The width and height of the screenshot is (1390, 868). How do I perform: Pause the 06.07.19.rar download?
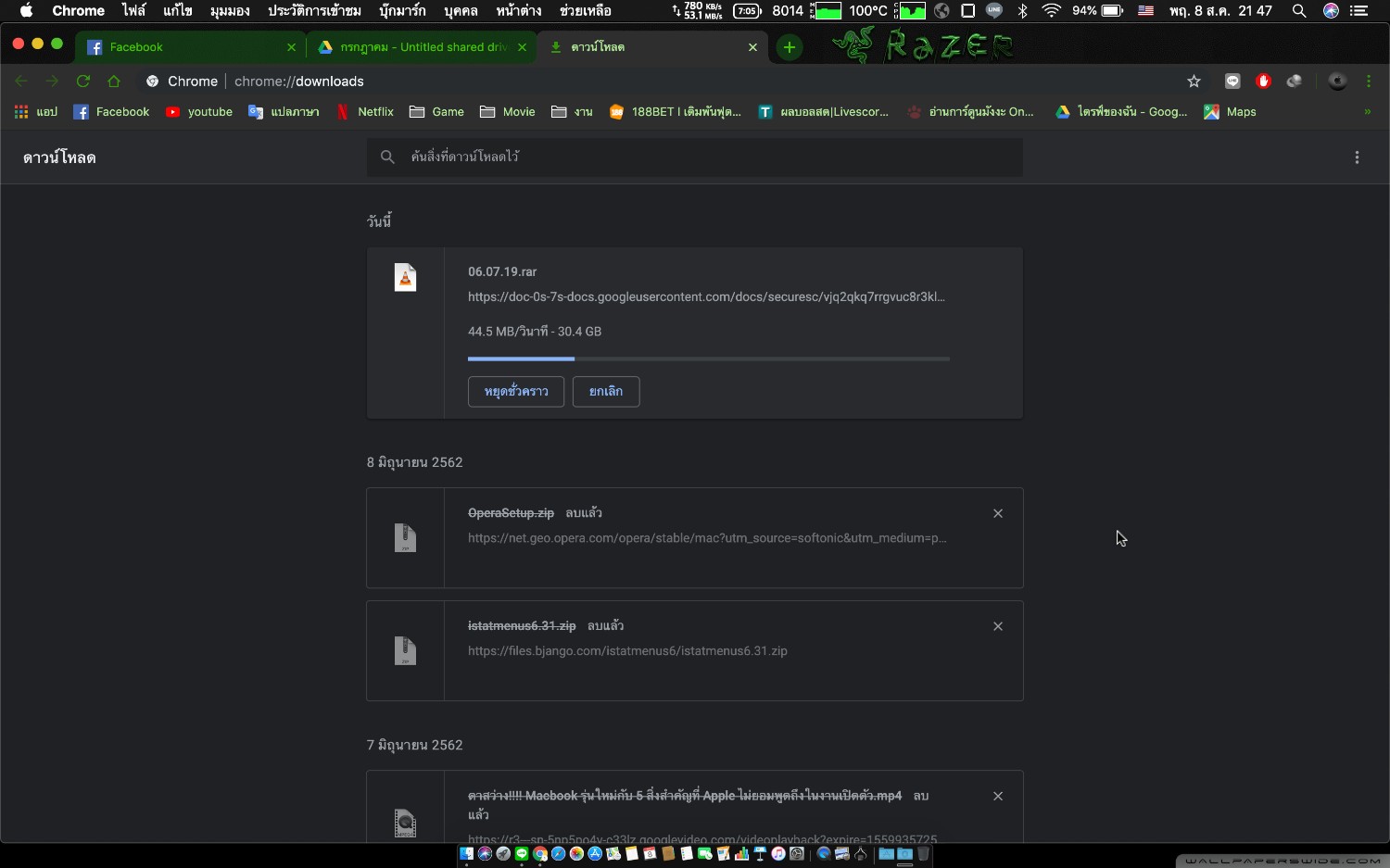coord(516,392)
